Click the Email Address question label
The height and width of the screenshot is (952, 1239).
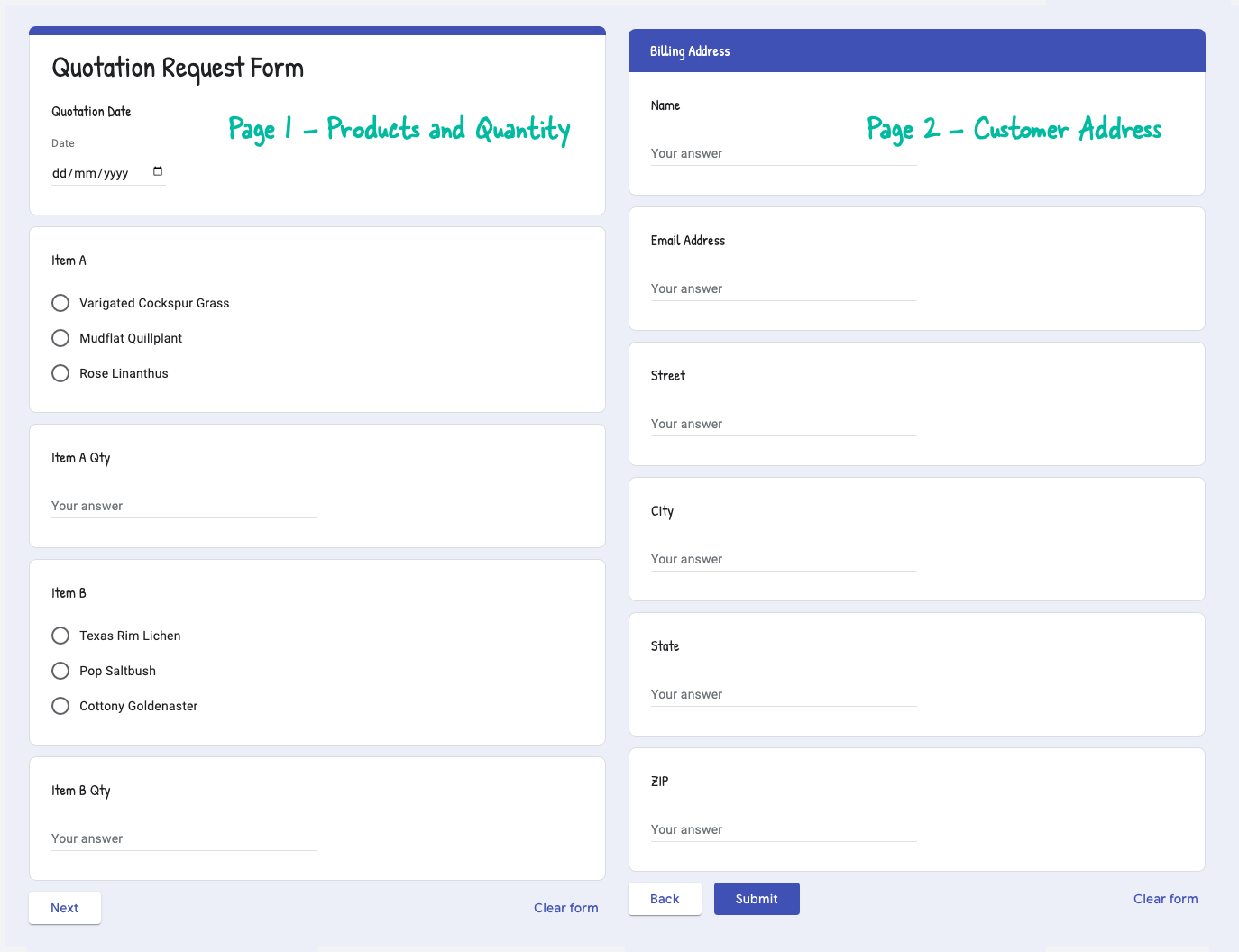[688, 241]
